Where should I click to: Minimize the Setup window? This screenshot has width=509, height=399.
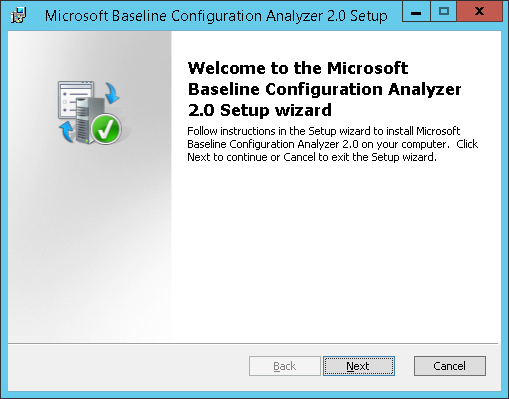(x=416, y=12)
